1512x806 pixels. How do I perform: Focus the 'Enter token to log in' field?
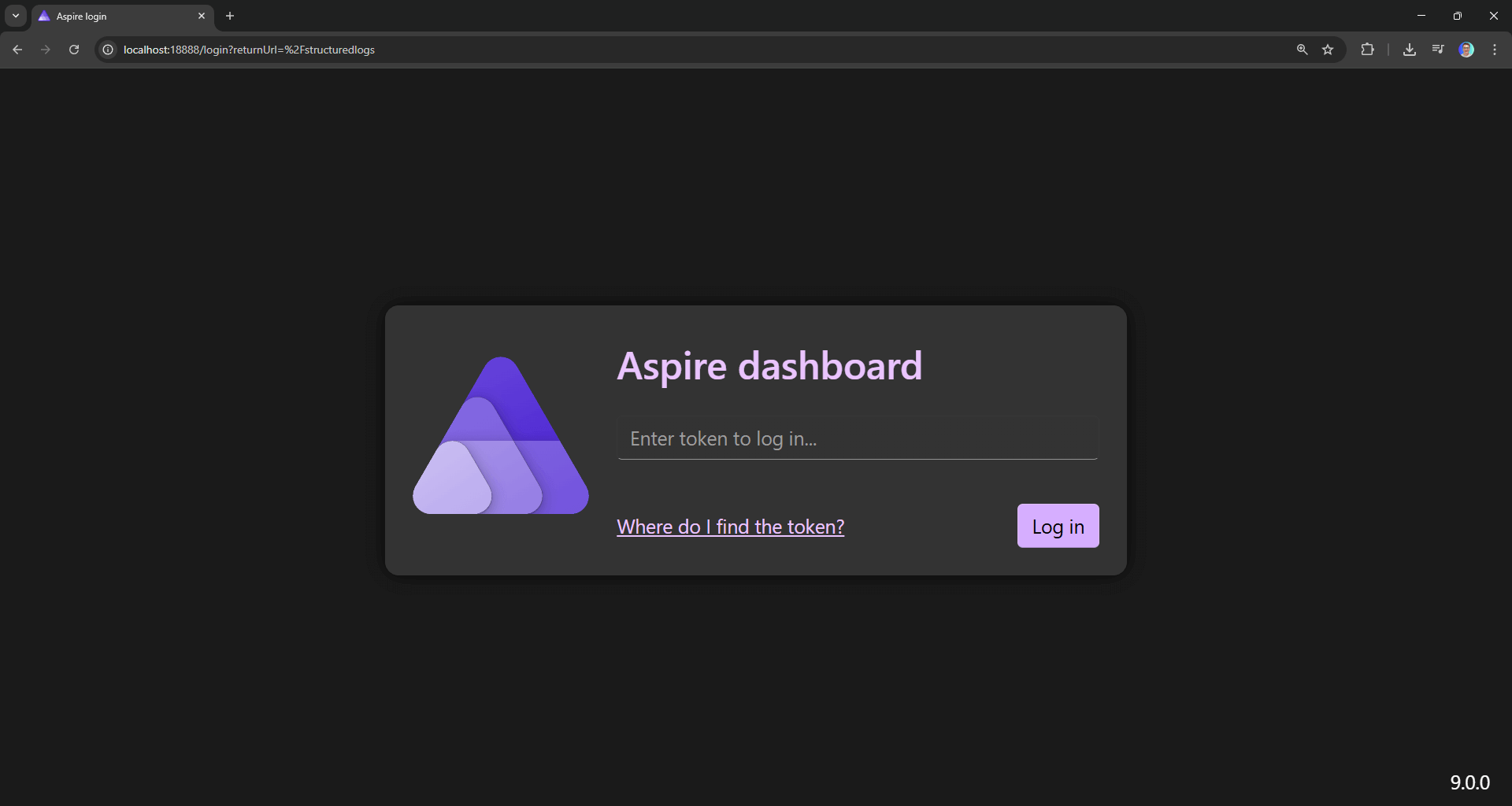click(857, 438)
